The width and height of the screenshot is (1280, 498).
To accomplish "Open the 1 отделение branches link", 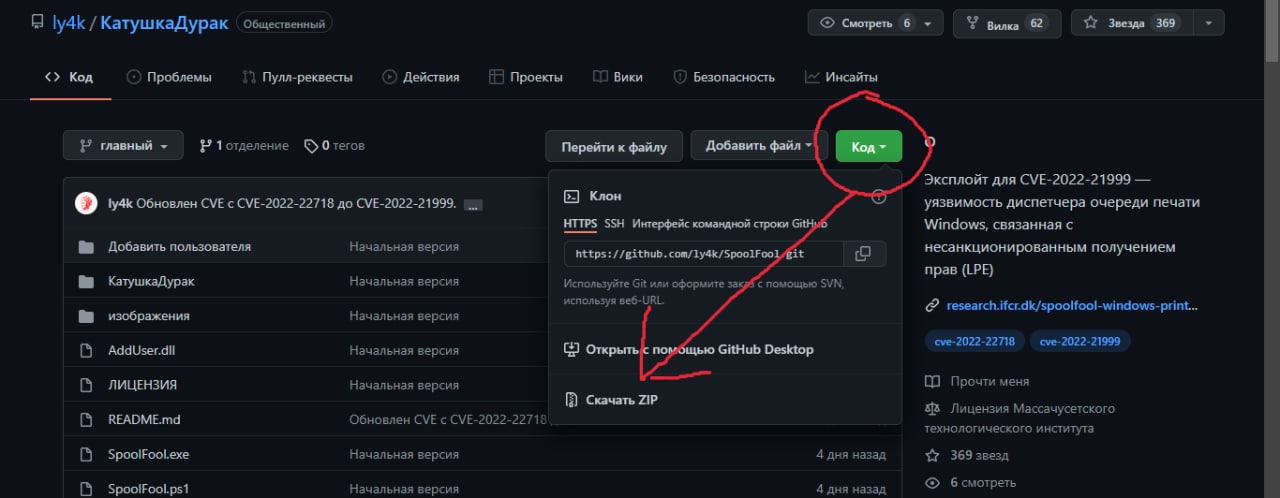I will click(x=244, y=146).
